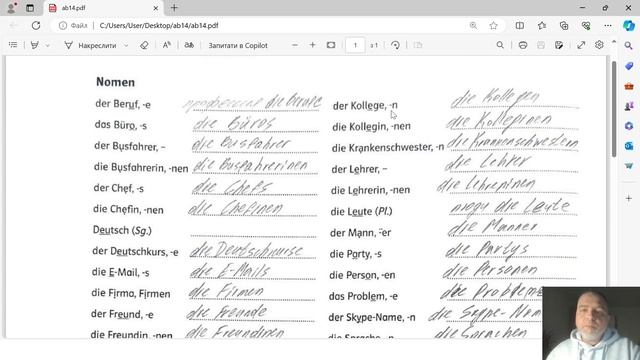This screenshot has width=640, height=360.
Task: Zoom out with the minus button
Action: [x=295, y=45]
